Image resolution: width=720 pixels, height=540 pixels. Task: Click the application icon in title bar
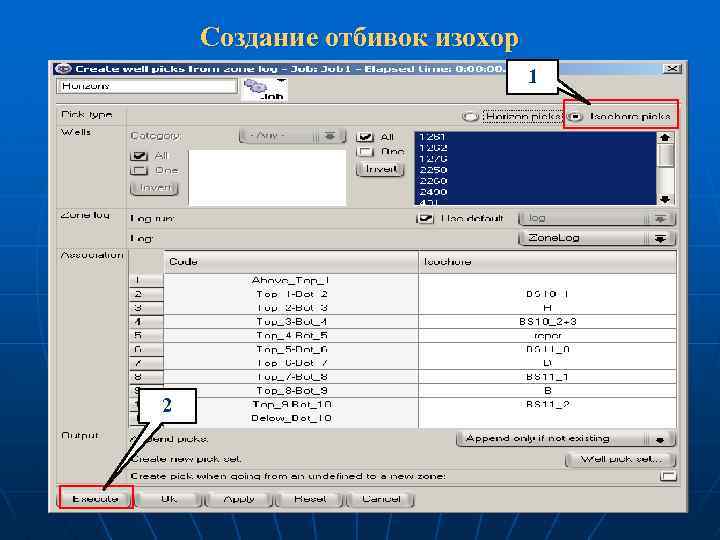pos(63,69)
